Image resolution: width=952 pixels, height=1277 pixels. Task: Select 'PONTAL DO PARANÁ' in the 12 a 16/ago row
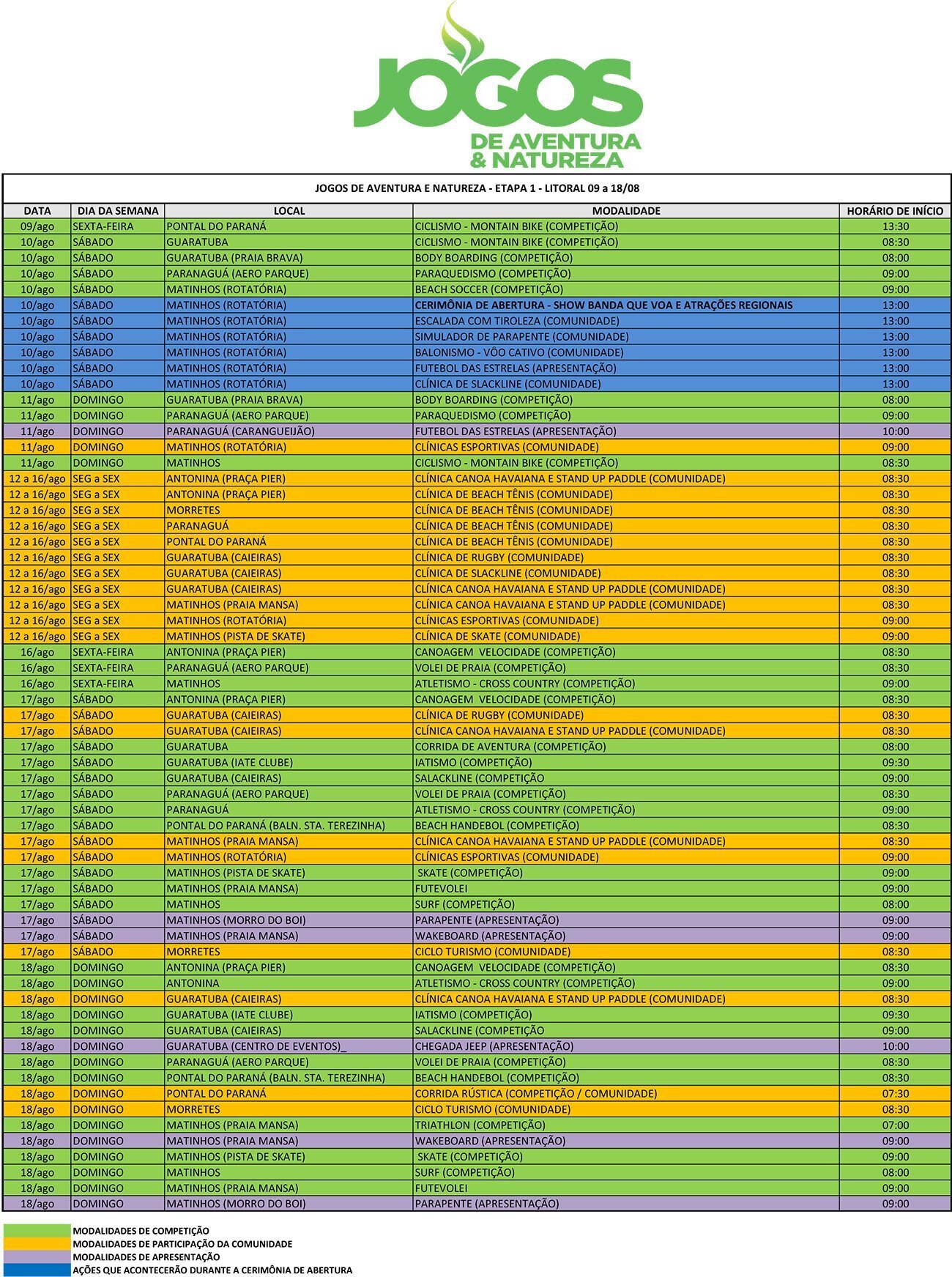(289, 541)
